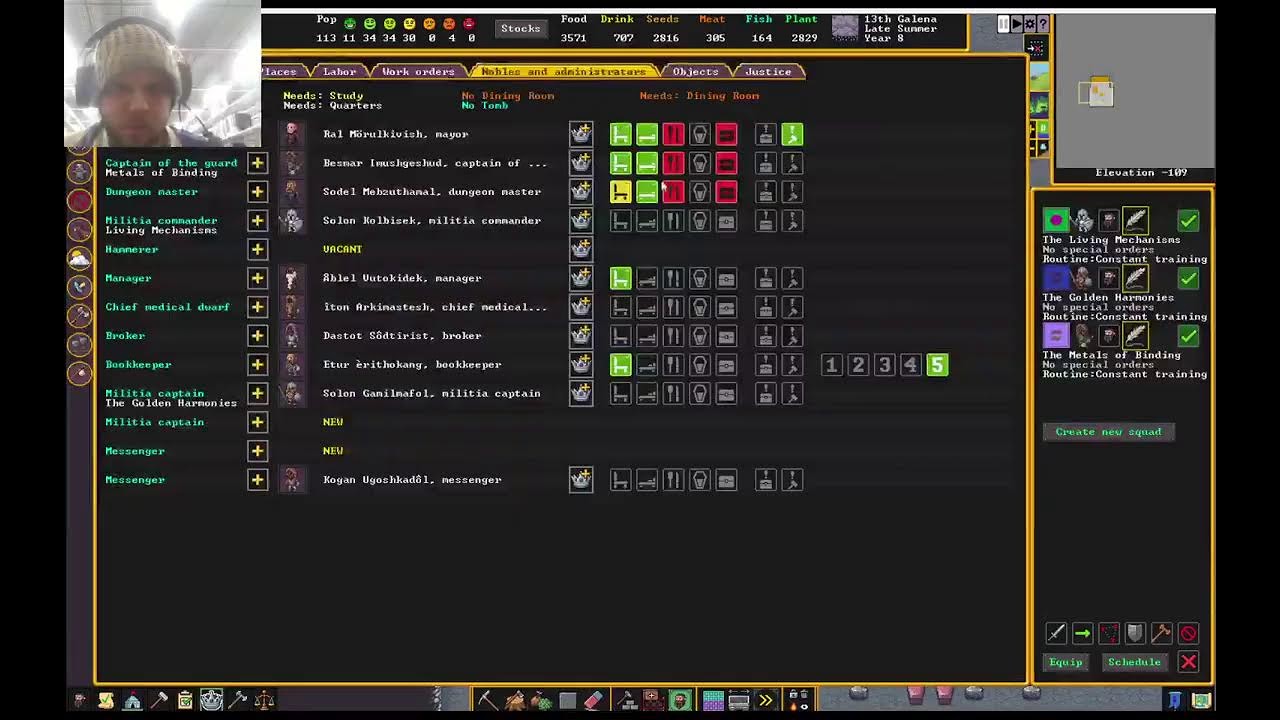Close squad panel with red X
This screenshot has height=720, width=1280.
pos(1188,662)
